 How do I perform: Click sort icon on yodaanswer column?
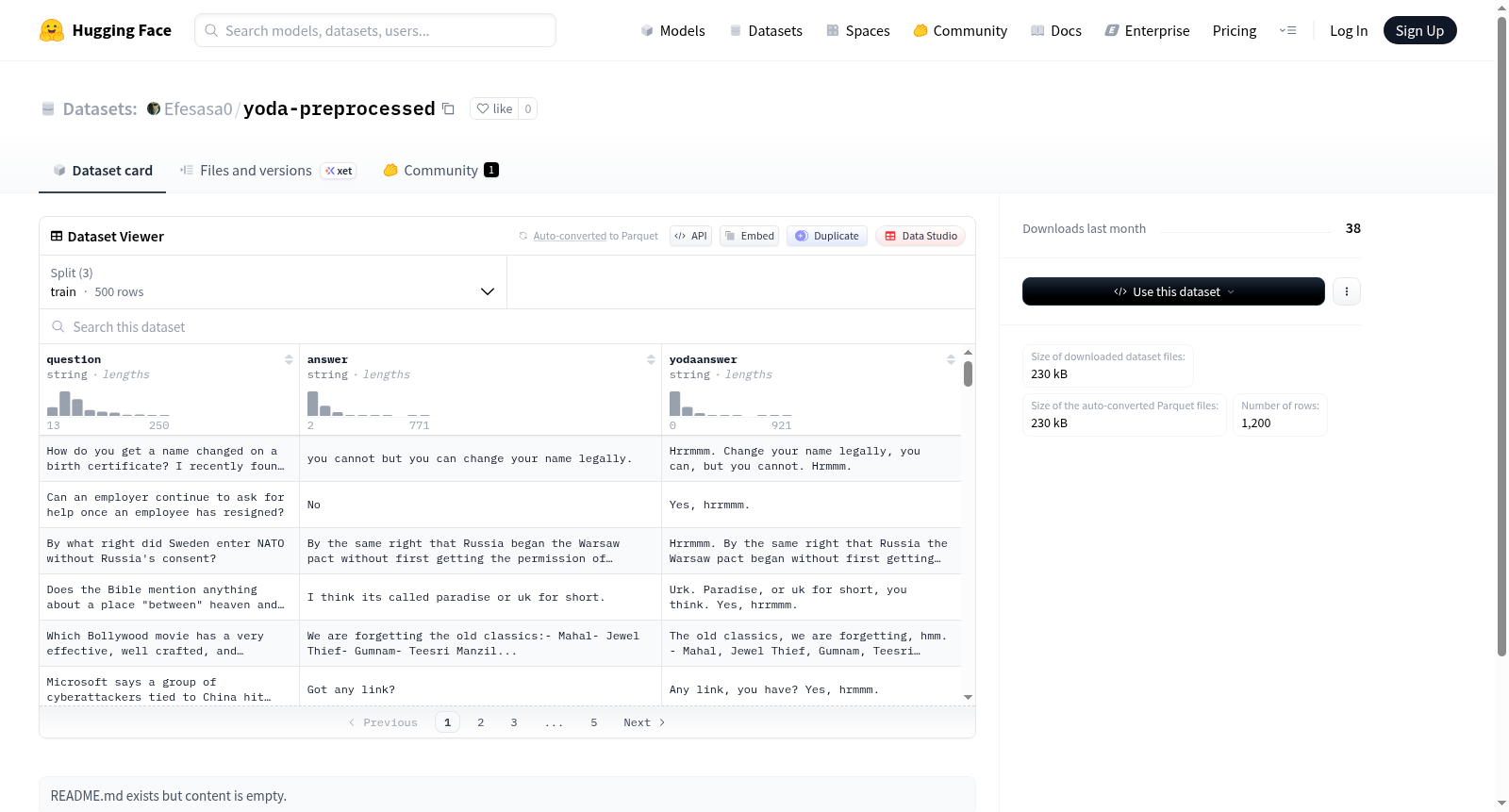point(951,359)
